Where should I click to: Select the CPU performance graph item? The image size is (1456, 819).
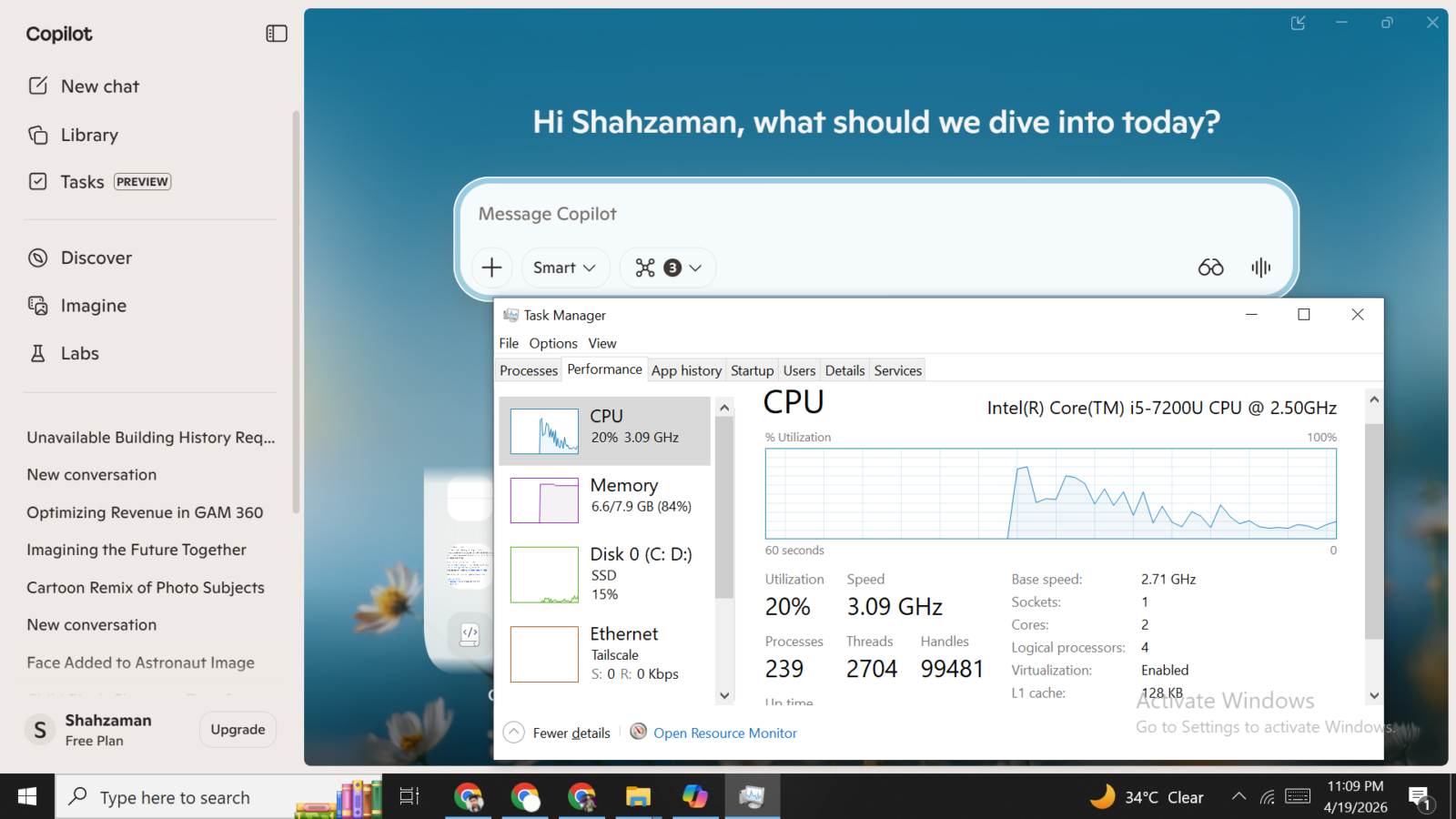tap(604, 431)
